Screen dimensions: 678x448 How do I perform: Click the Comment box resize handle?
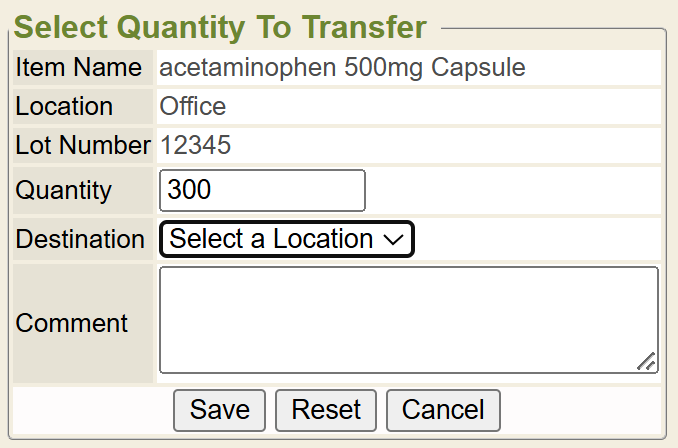point(647,362)
